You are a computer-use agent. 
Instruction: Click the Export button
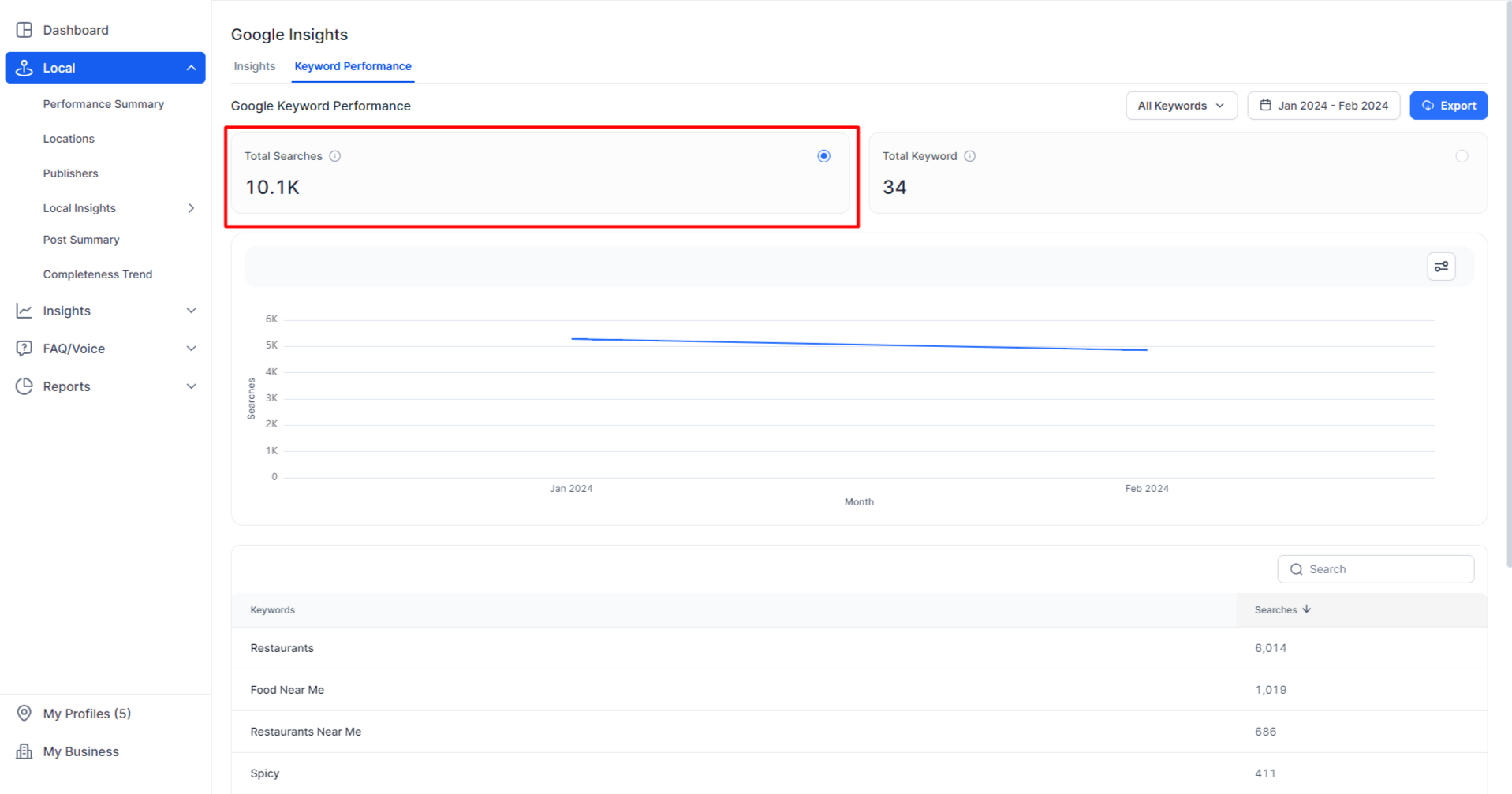coord(1448,106)
